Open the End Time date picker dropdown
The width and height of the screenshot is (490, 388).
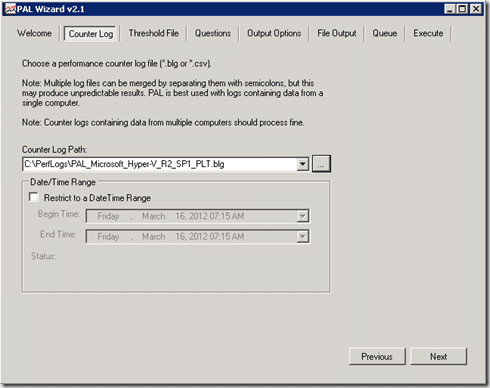[303, 237]
